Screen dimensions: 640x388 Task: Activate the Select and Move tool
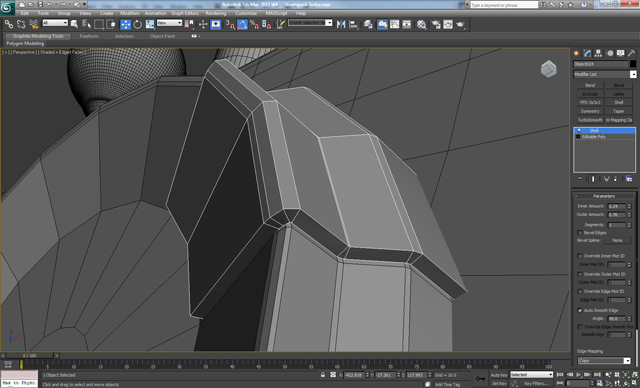126,24
